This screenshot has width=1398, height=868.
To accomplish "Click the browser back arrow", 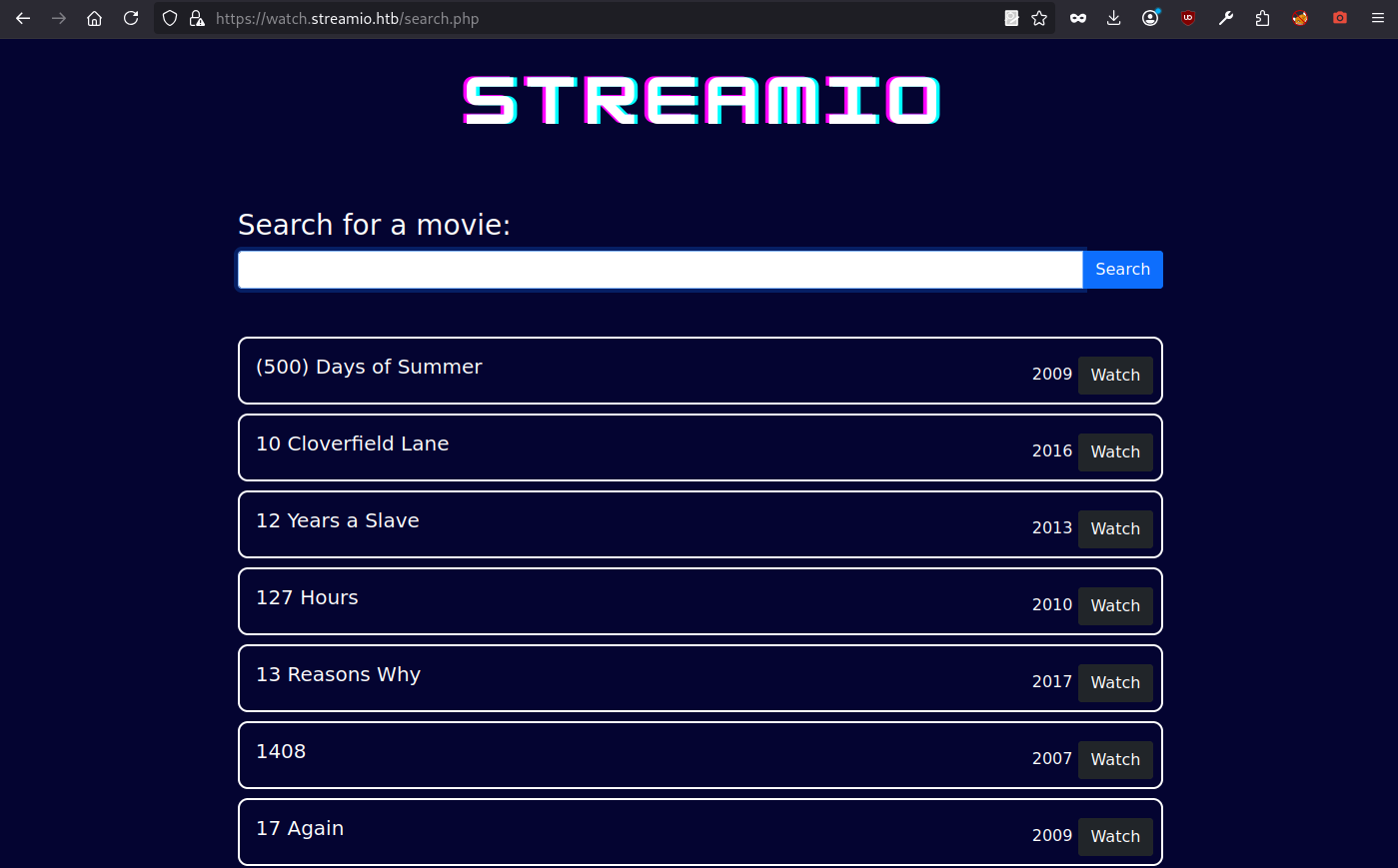I will pos(23,18).
